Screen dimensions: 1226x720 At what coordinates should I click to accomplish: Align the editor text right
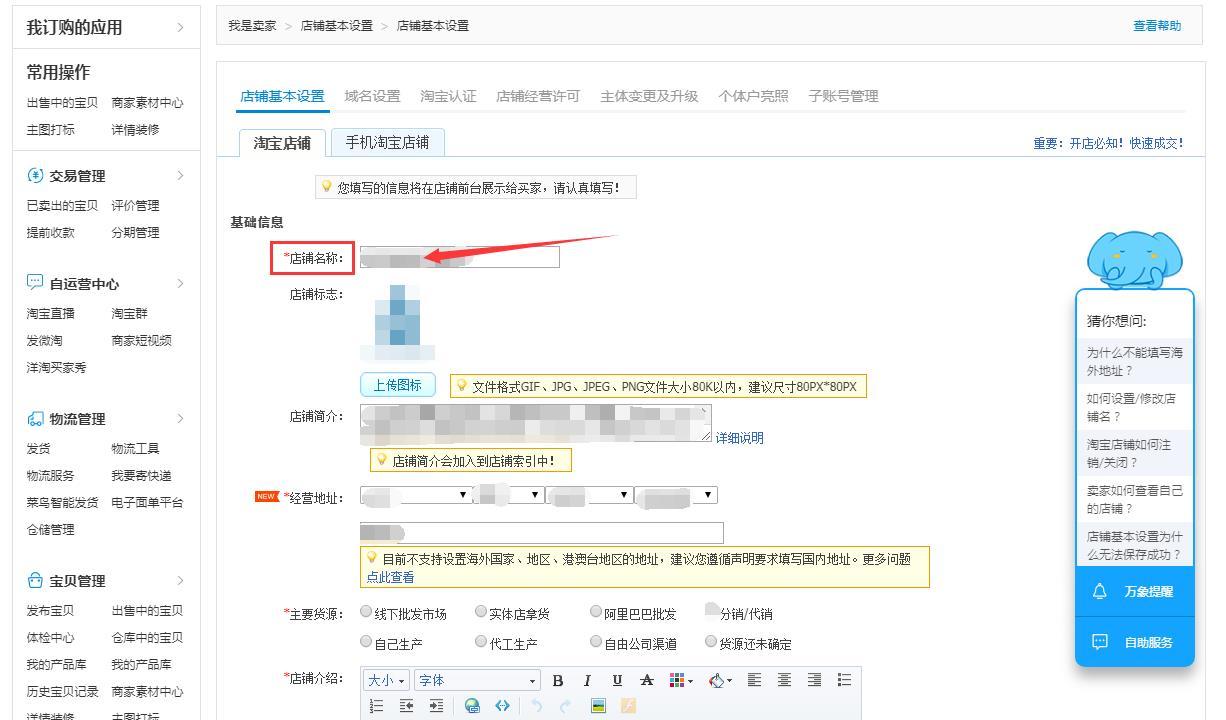[814, 680]
